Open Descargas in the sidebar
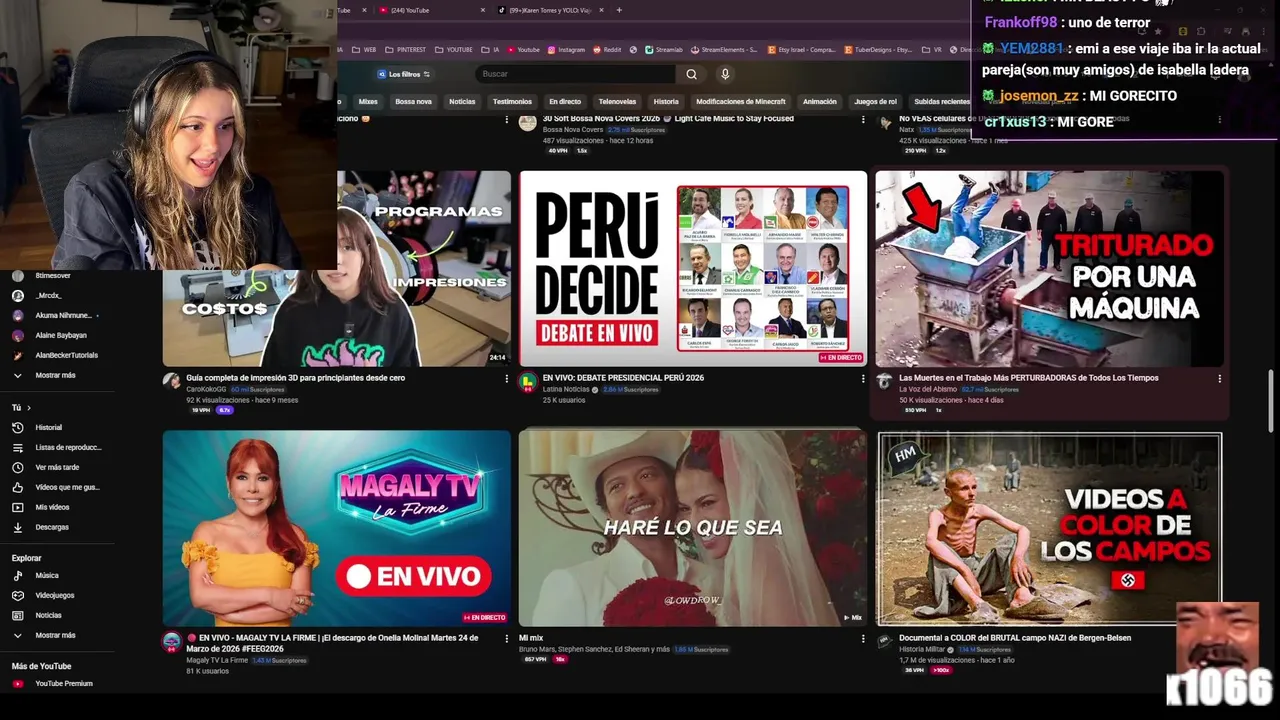Screen dimensions: 1280x720 tap(40, 527)
